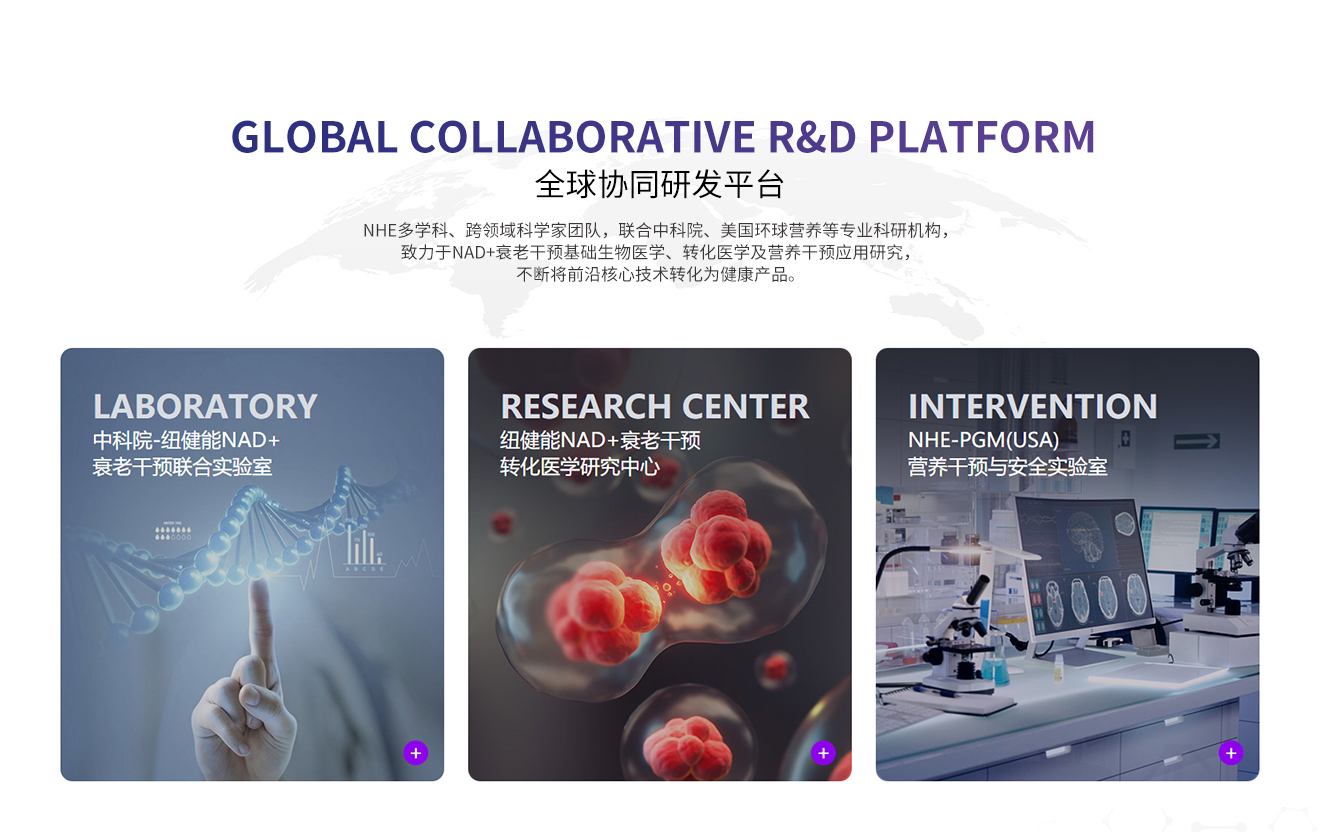Viewport: 1320px width, 832px height.
Task: Click the Global Collaborative R&D Platform title
Action: click(662, 137)
